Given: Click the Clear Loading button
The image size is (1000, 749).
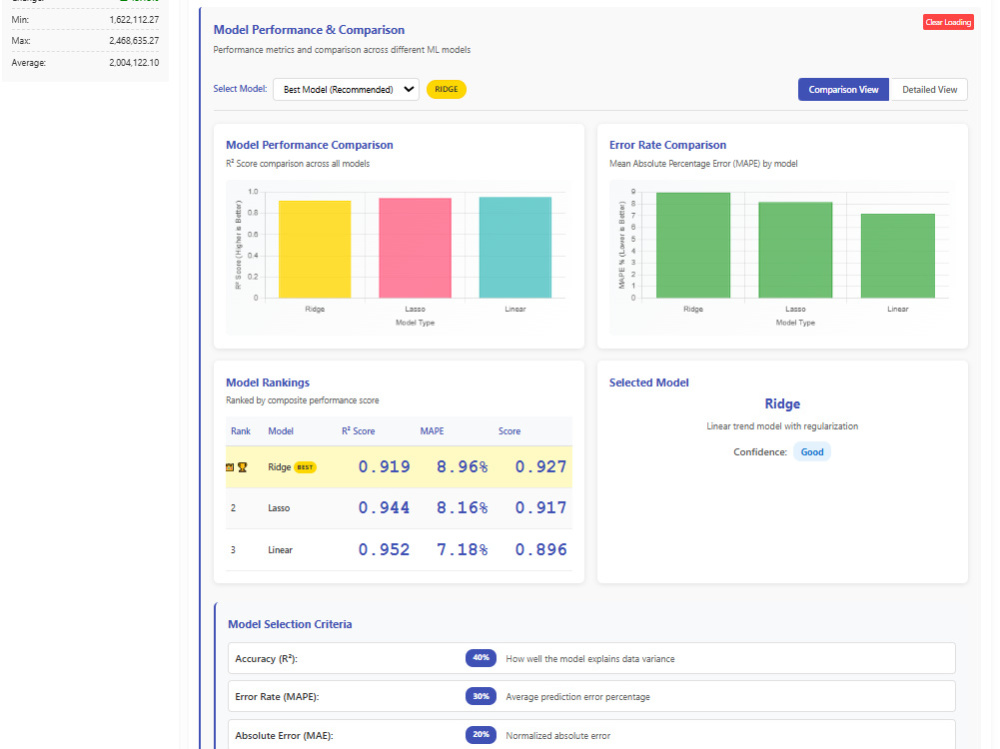Looking at the screenshot, I should [947, 21].
